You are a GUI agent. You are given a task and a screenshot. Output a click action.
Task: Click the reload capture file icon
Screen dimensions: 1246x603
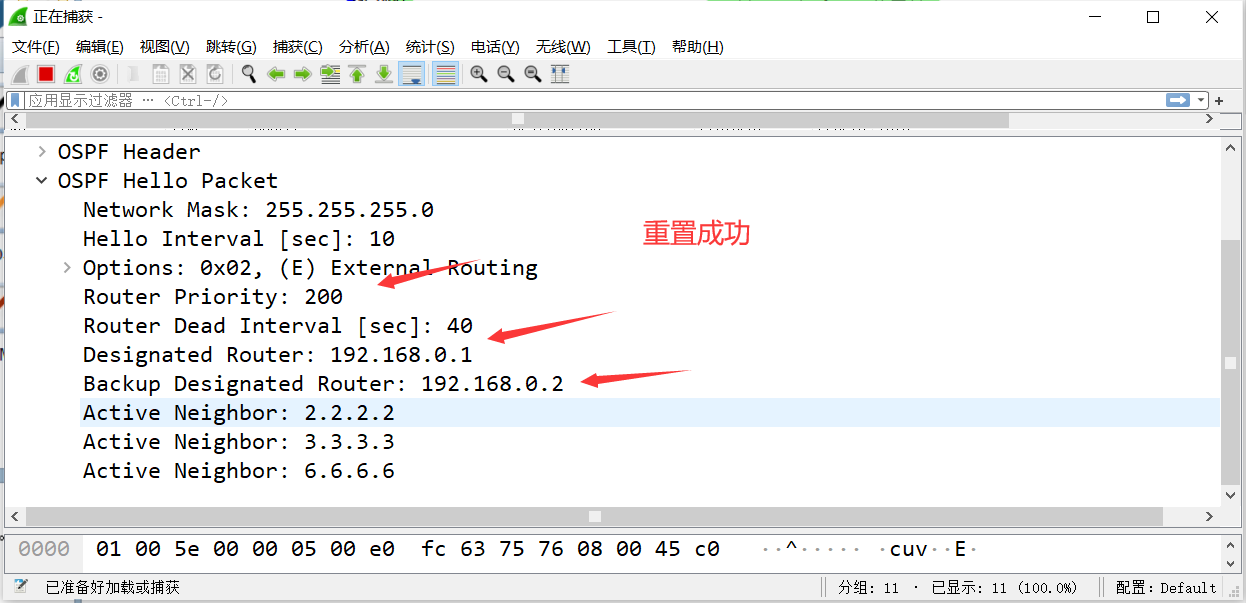(215, 74)
